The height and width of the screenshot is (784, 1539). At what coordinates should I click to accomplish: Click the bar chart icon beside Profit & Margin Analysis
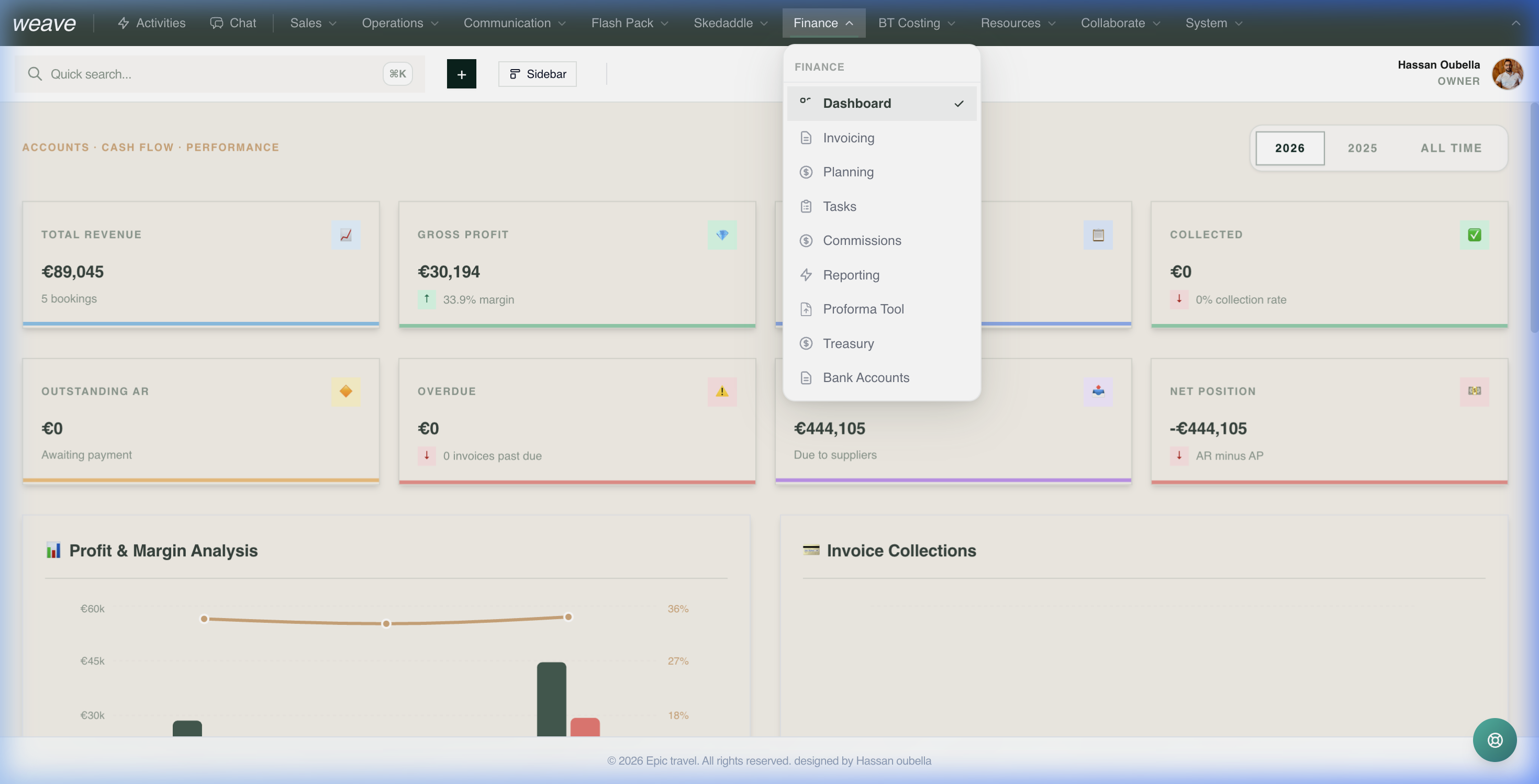coord(54,550)
